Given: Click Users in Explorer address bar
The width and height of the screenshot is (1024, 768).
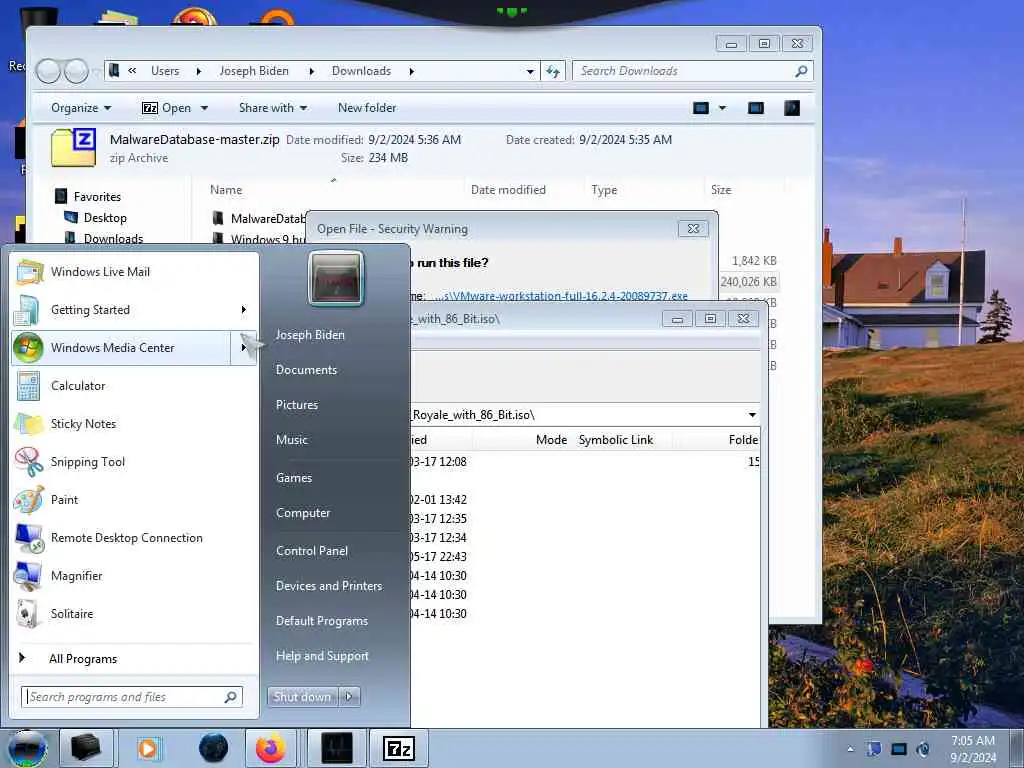Looking at the screenshot, I should coord(165,71).
